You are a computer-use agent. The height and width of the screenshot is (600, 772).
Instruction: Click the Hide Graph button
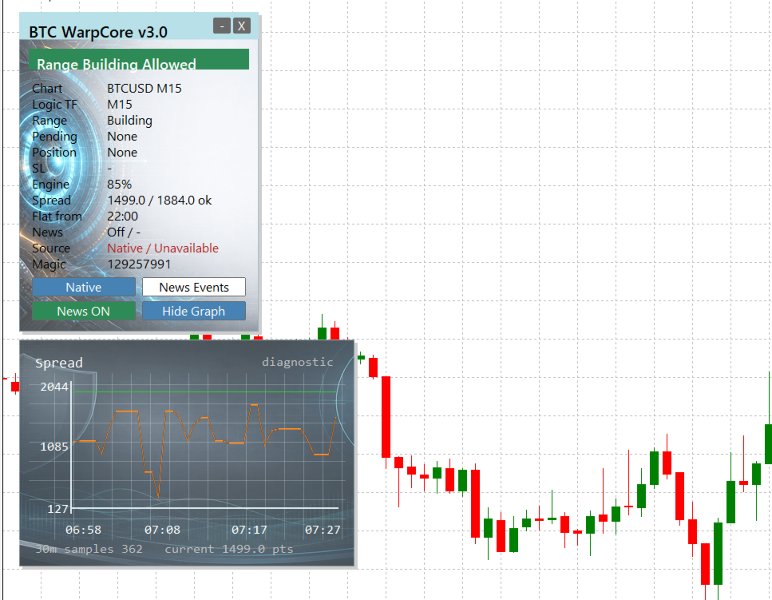coord(194,311)
